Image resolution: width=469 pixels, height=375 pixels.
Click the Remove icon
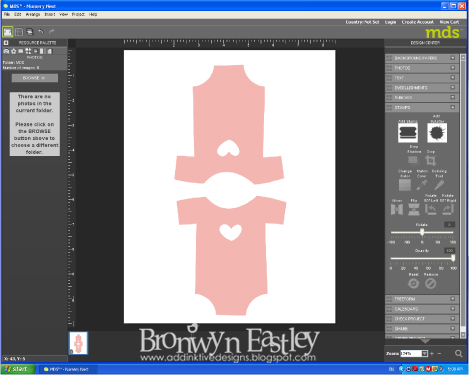click(430, 283)
